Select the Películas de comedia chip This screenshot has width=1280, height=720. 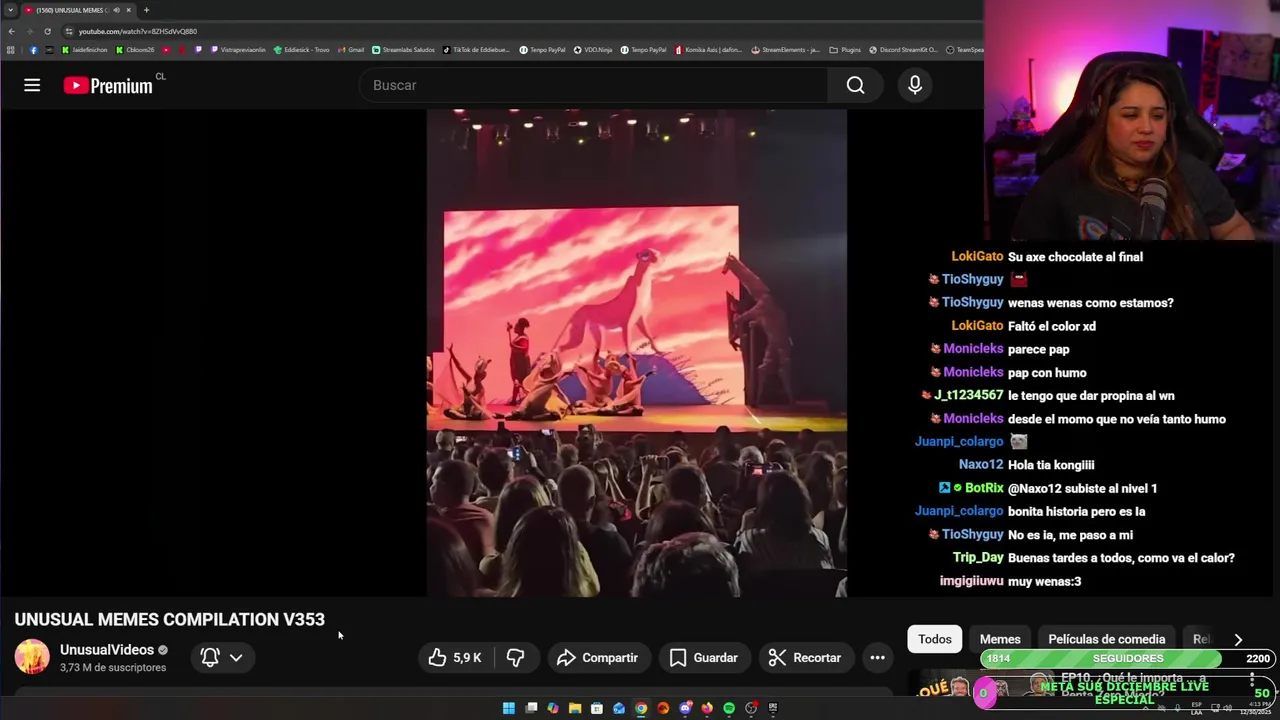[x=1106, y=639]
